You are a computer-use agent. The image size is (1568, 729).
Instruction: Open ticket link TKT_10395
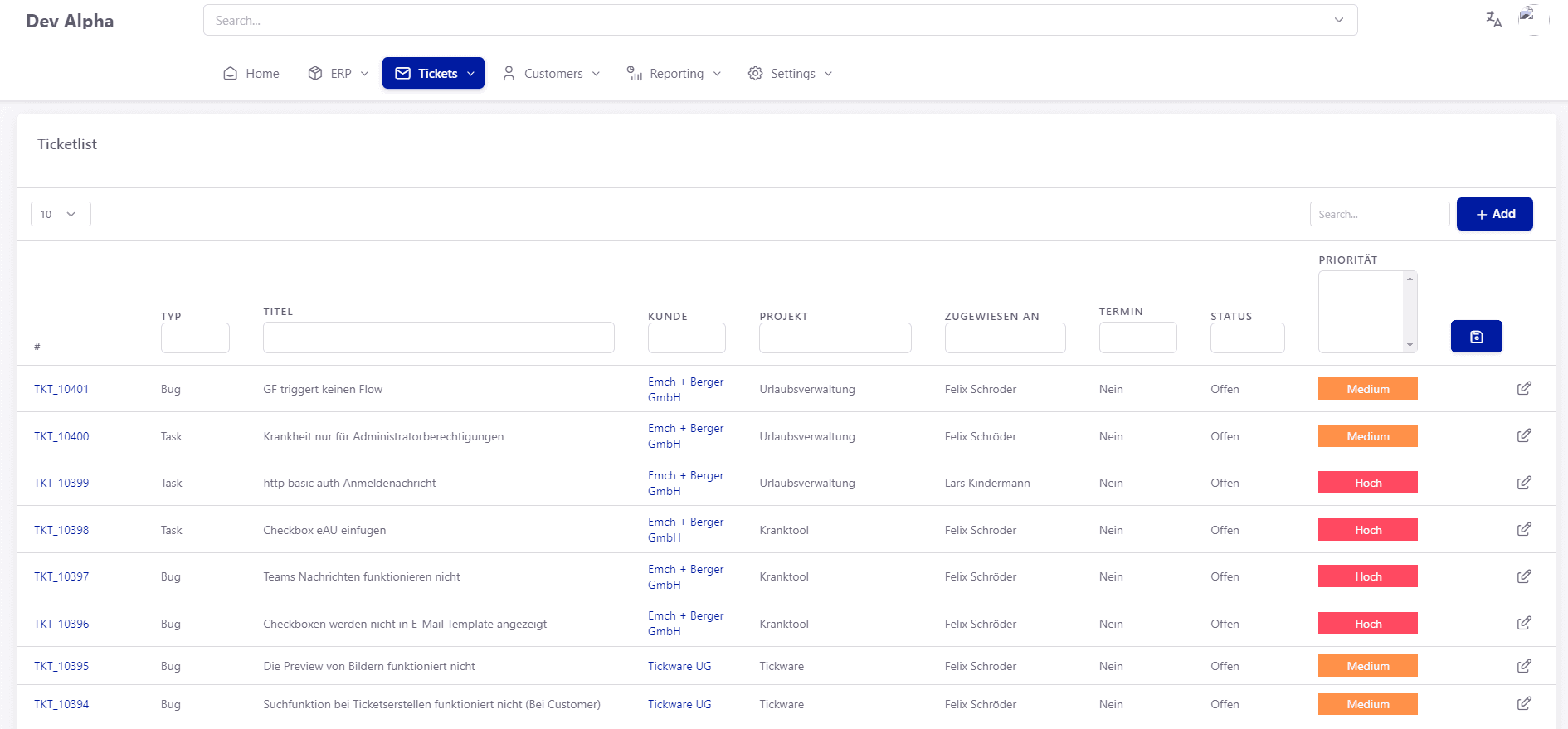tap(61, 666)
